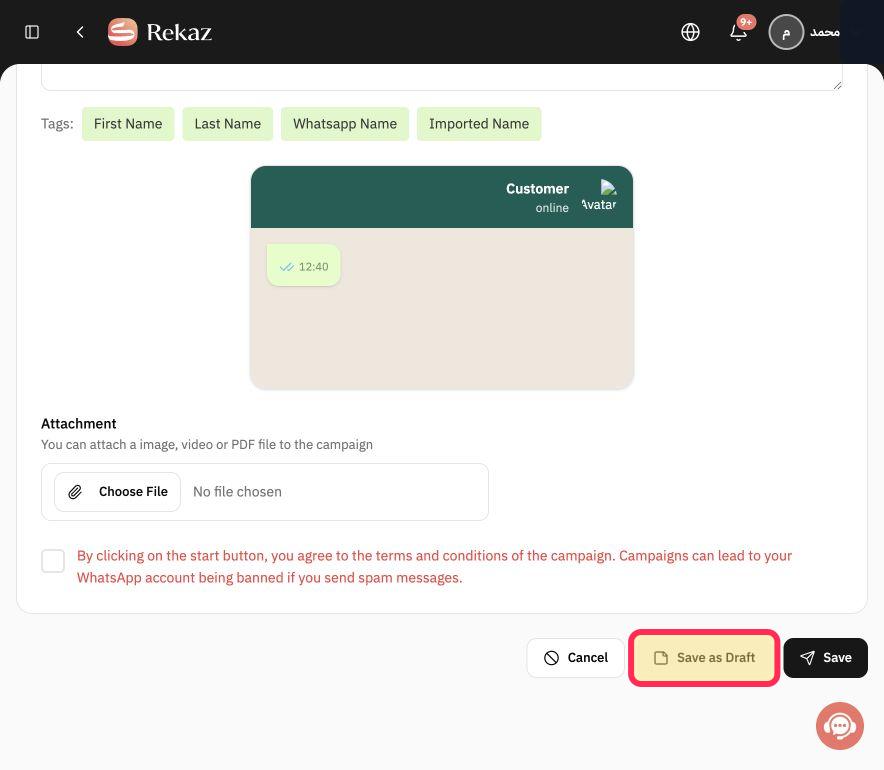Open notifications bell with 9+ badge

click(x=740, y=31)
